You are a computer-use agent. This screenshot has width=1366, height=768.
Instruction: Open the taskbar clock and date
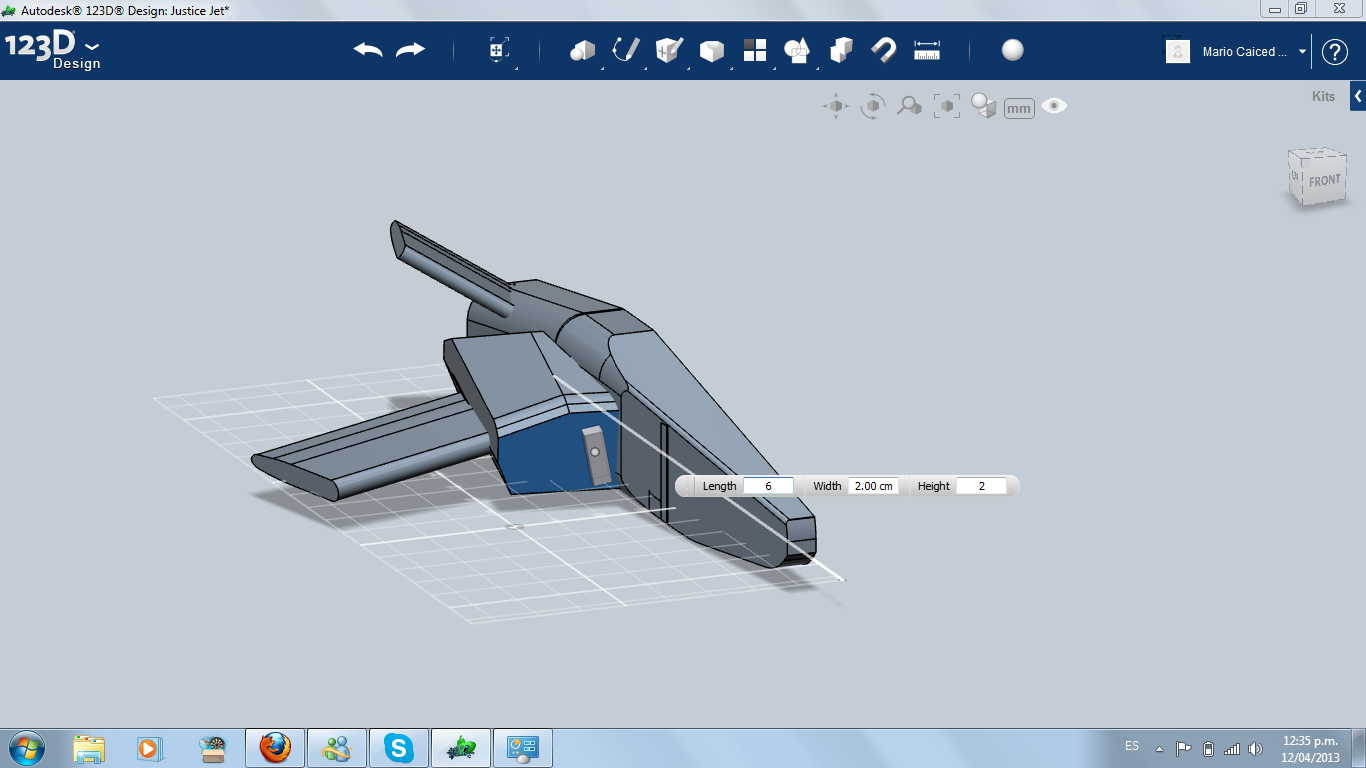[x=1310, y=748]
